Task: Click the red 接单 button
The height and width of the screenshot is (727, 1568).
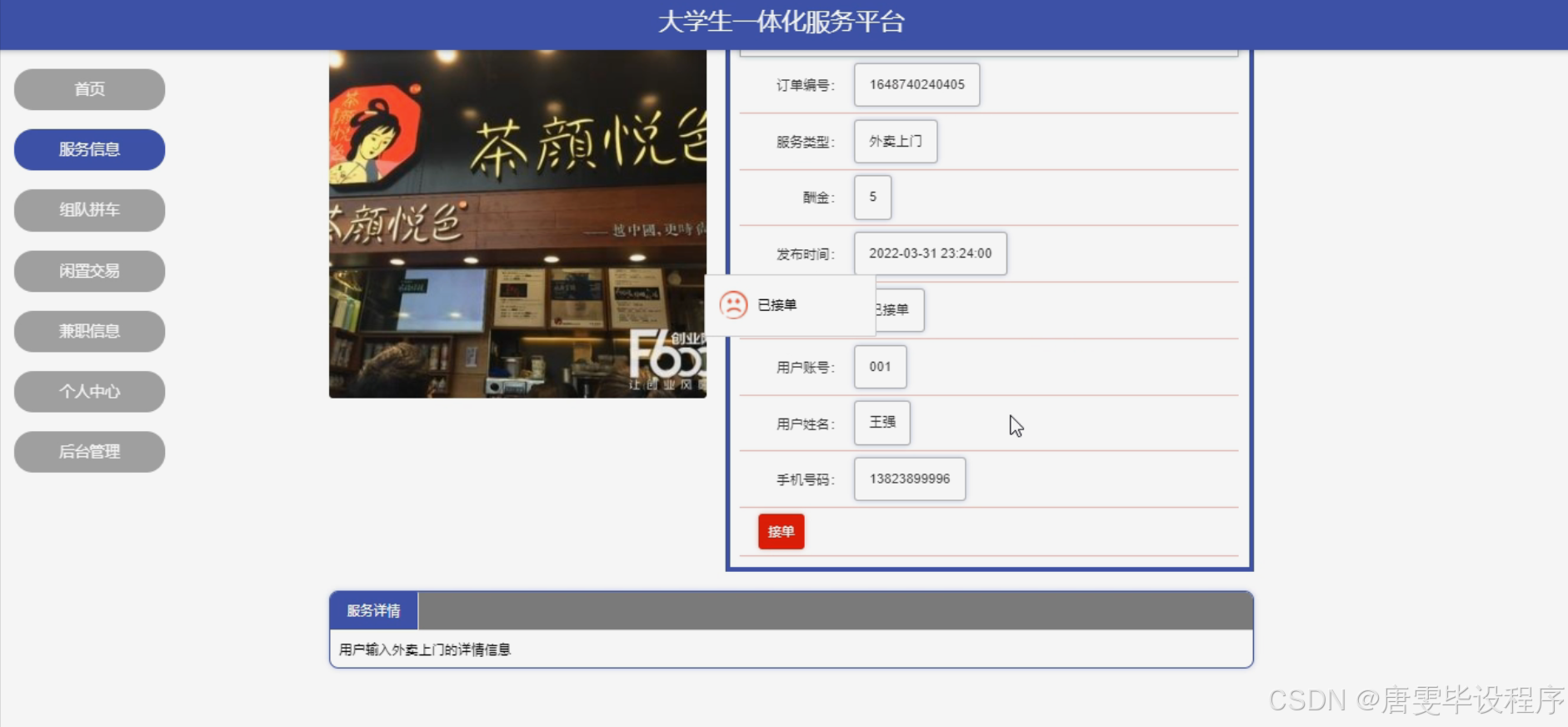Action: tap(781, 532)
